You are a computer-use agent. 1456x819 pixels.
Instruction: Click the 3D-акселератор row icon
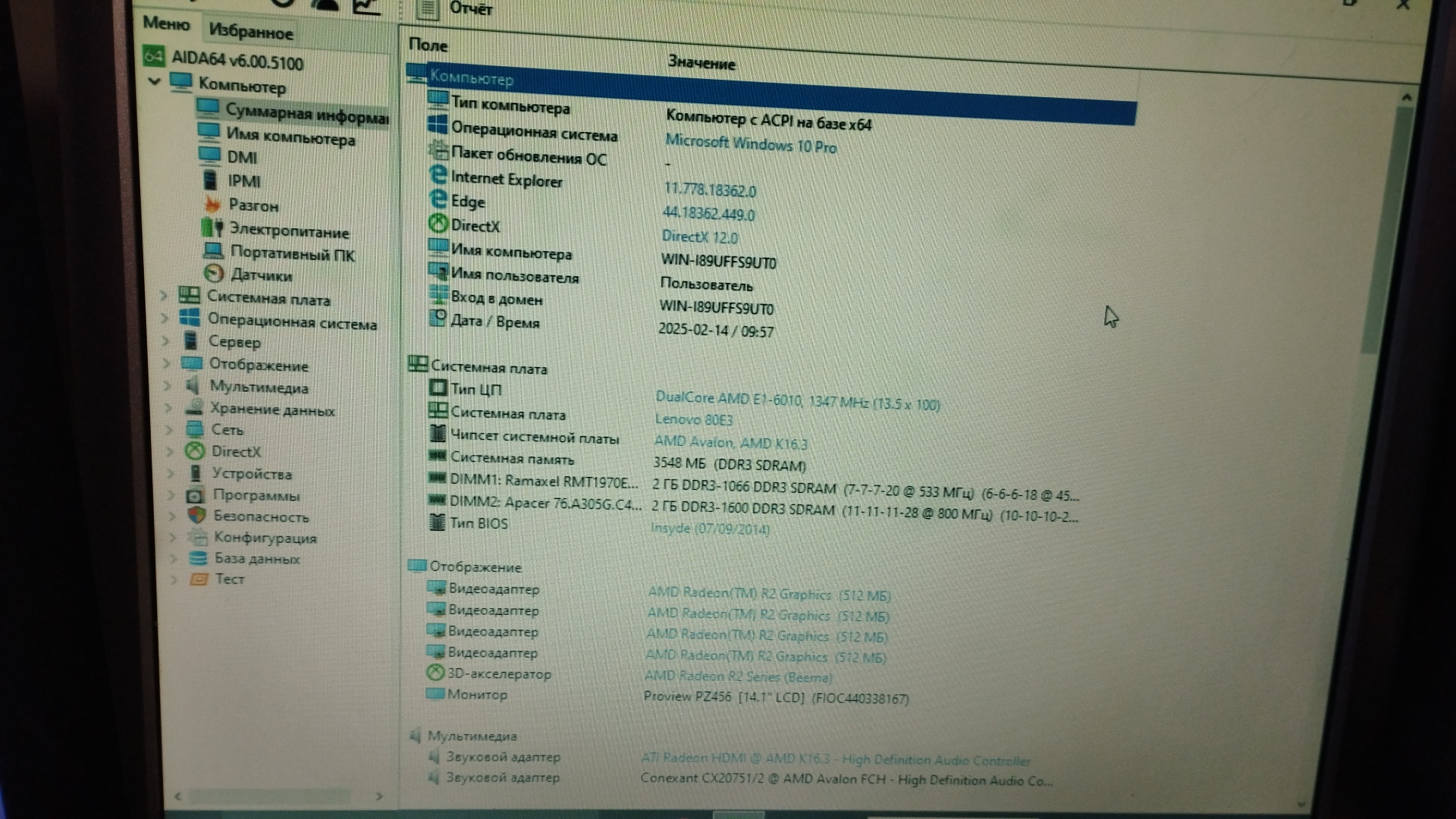click(435, 672)
